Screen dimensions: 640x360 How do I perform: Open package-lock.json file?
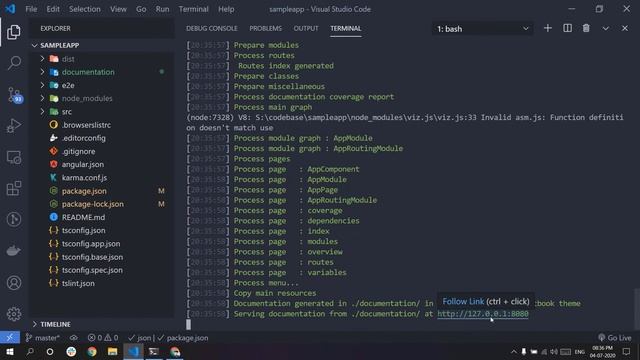(93, 204)
